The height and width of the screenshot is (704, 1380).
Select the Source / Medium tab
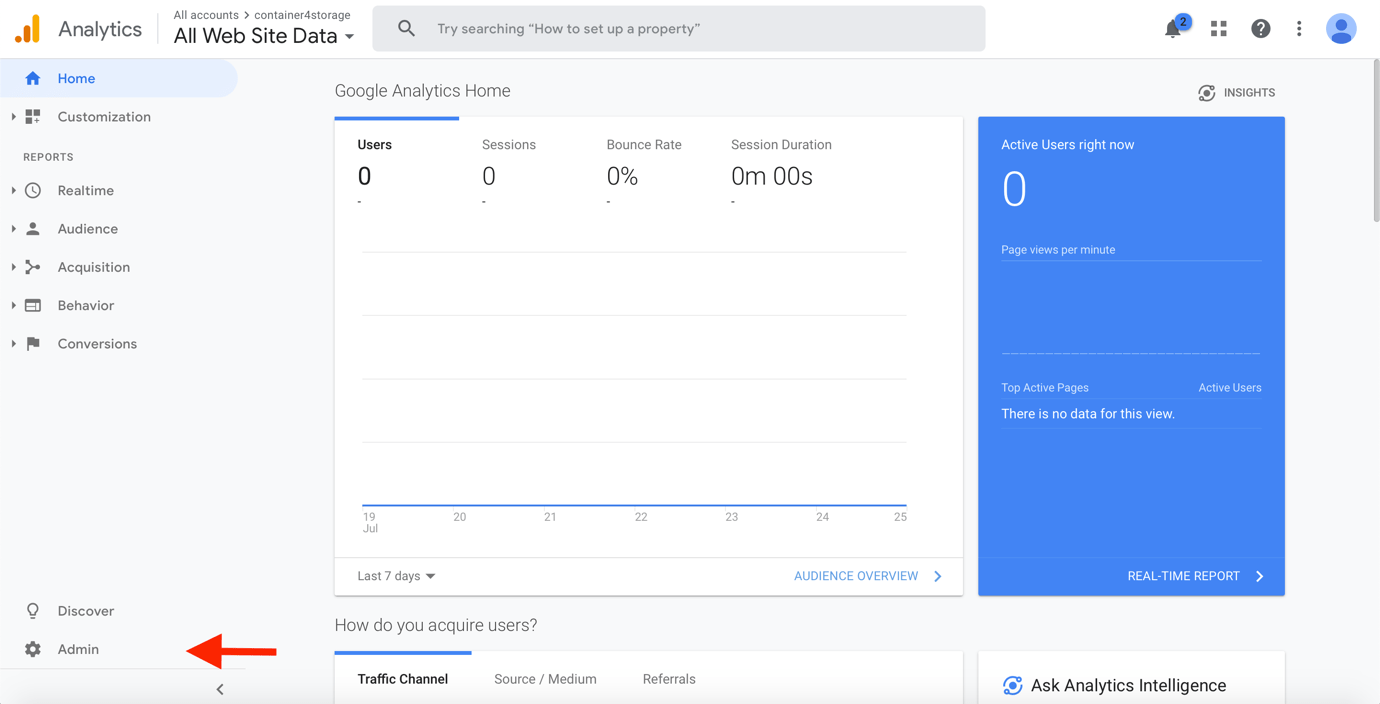[545, 679]
